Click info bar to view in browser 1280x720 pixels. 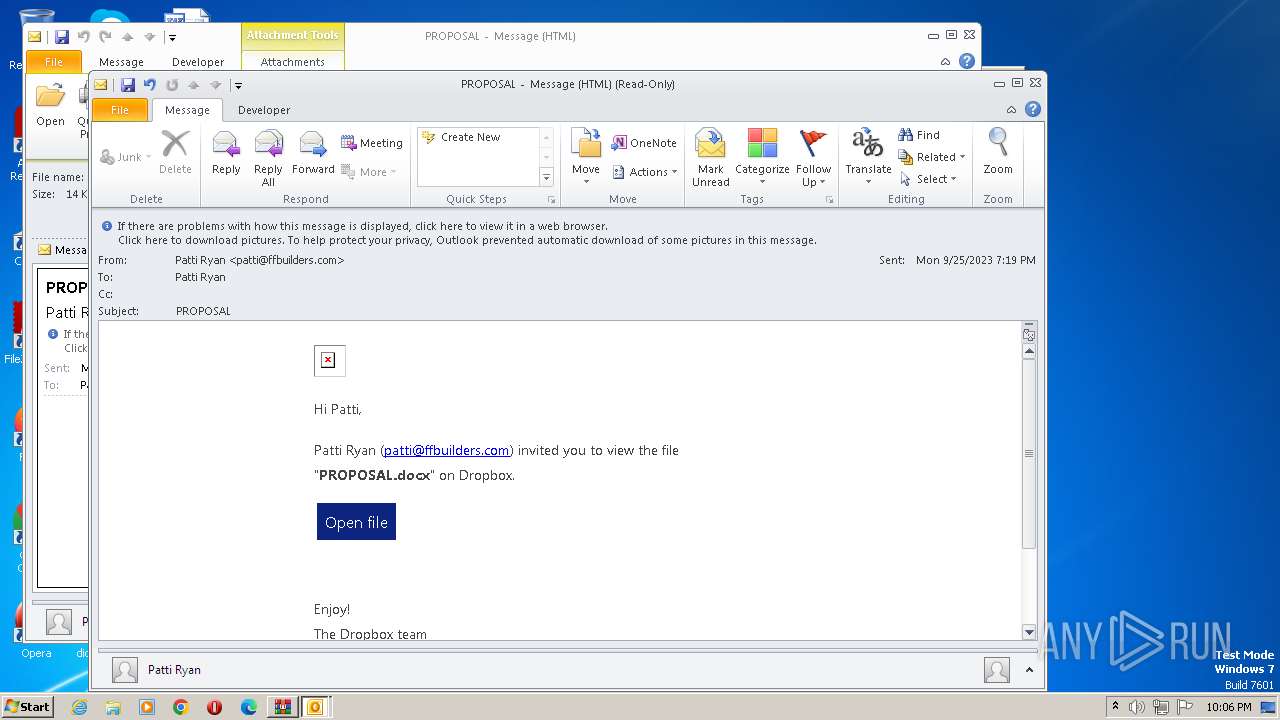point(362,226)
